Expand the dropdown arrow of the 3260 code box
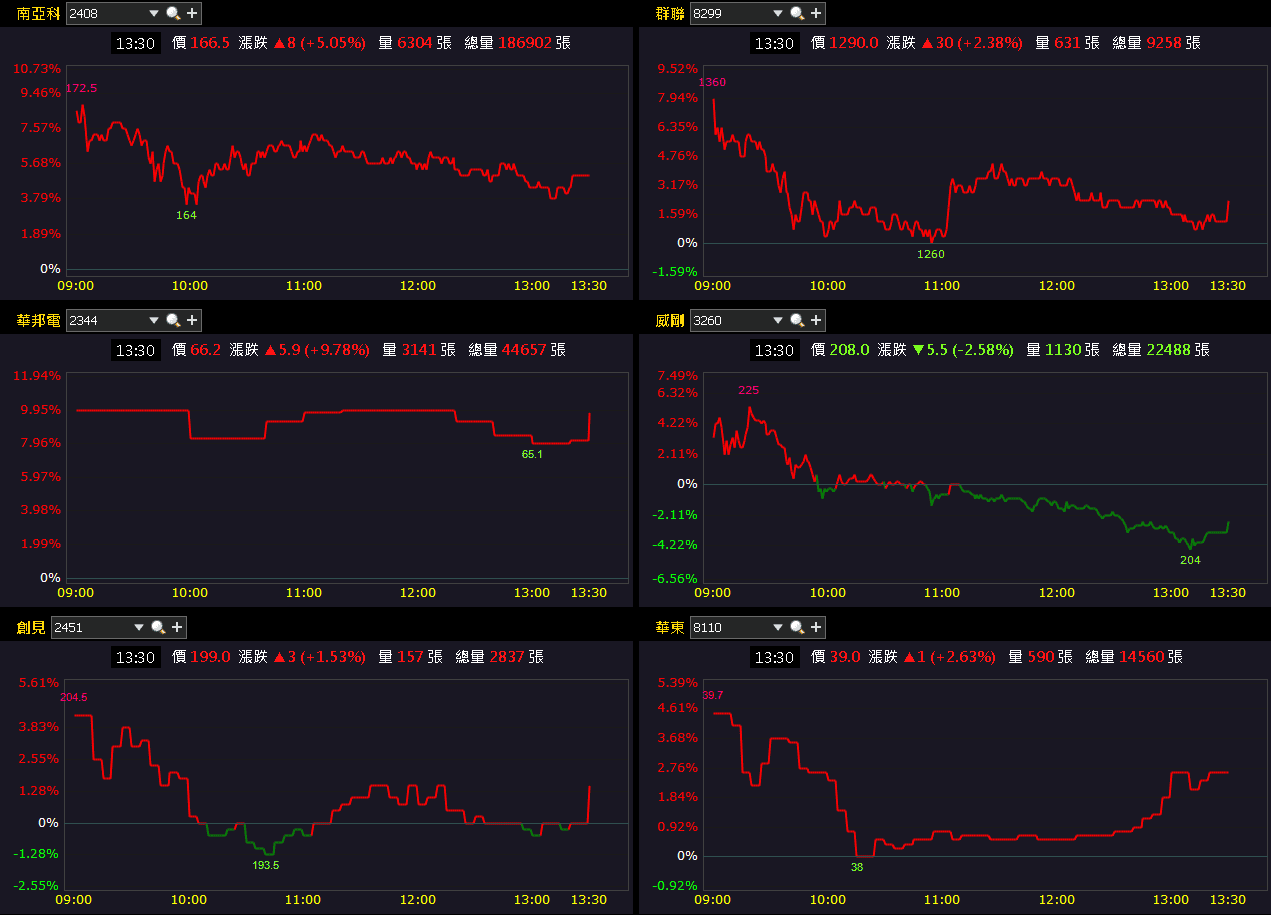Viewport: 1271px width, 915px height. pos(778,321)
